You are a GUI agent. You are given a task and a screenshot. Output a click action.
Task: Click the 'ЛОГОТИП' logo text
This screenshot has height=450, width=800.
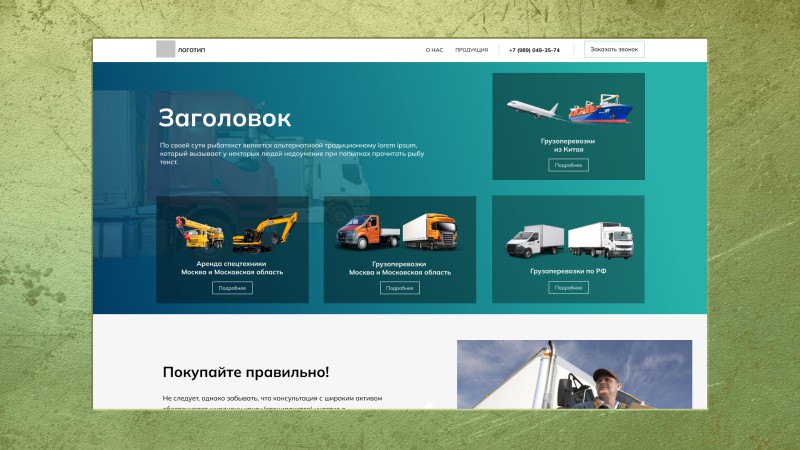point(191,50)
